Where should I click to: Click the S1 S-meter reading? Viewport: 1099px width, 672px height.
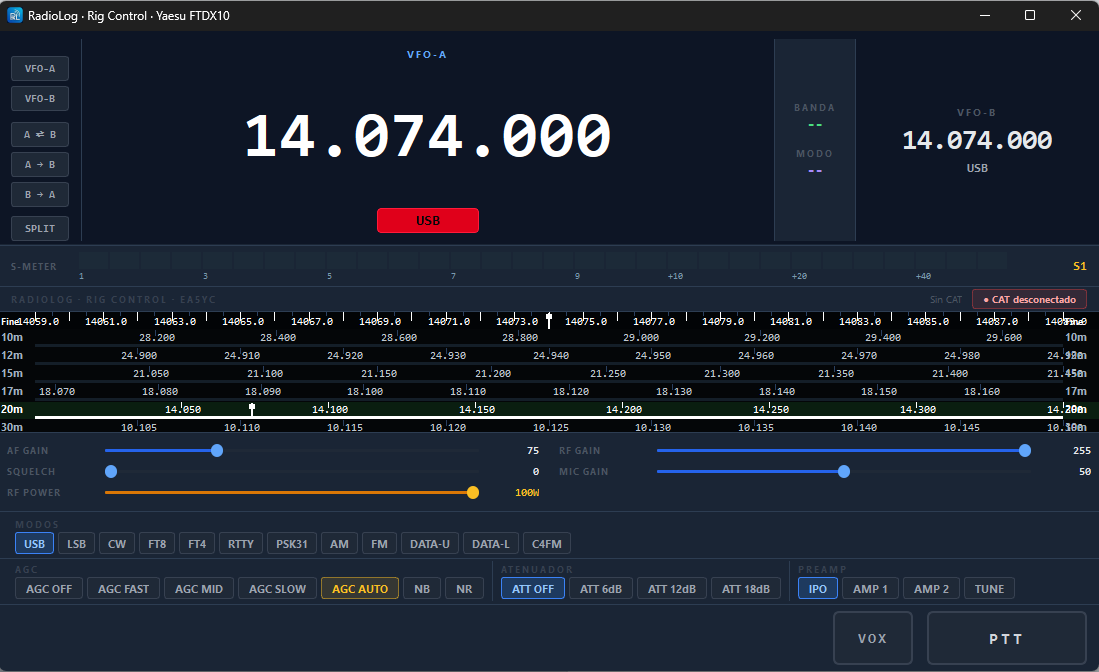[x=1079, y=266]
